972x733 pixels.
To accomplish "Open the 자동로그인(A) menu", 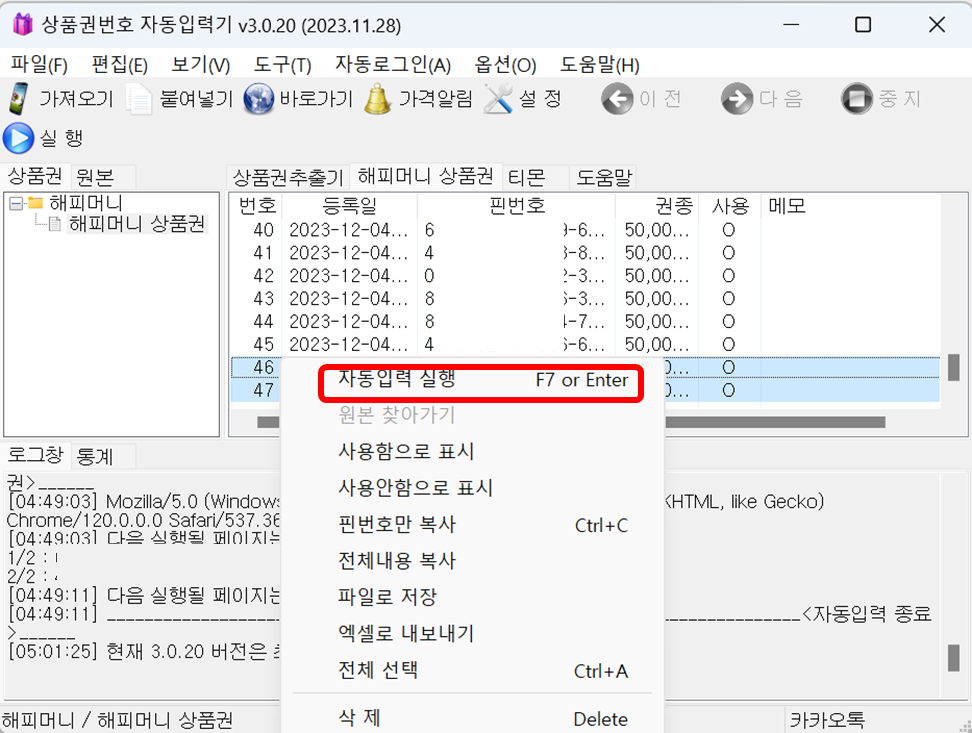I will [x=393, y=64].
